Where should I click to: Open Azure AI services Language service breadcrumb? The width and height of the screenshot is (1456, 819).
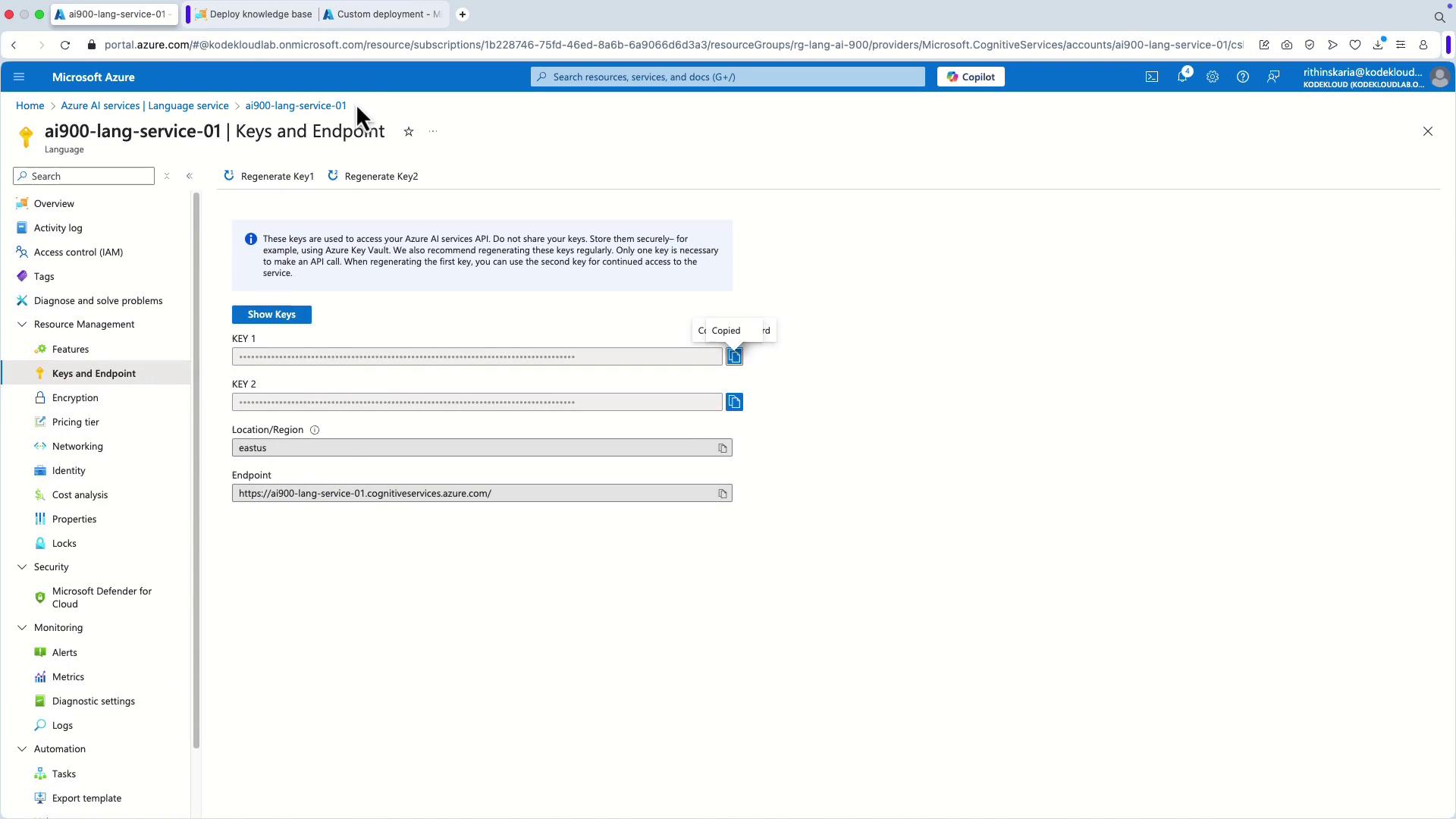tap(145, 105)
